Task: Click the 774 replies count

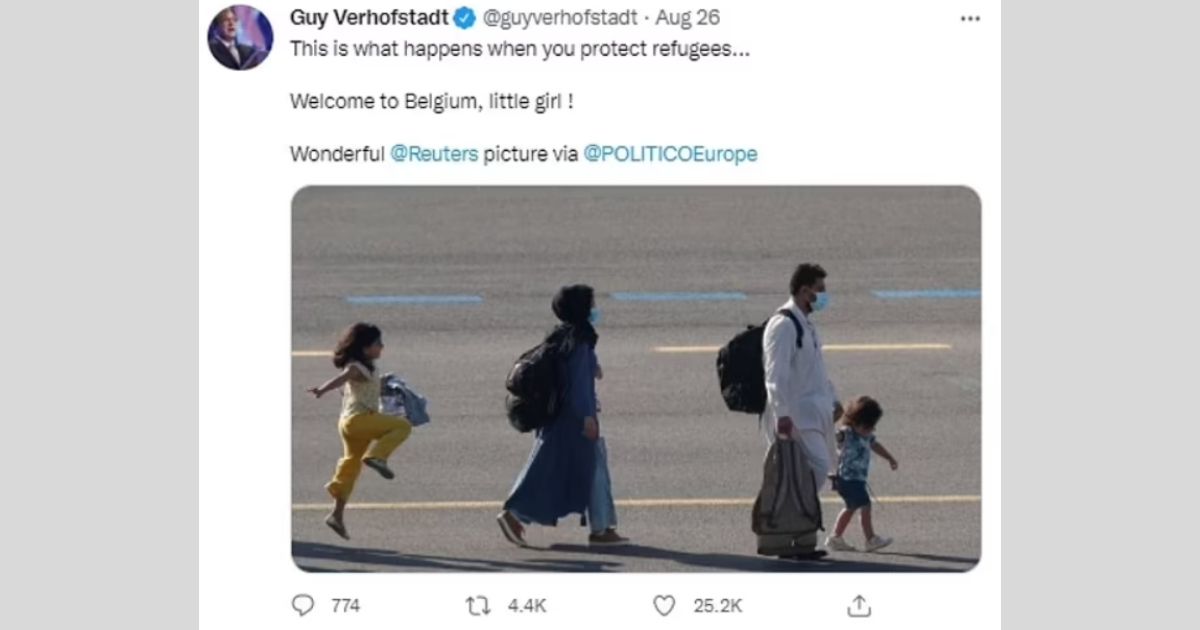Action: (x=345, y=606)
